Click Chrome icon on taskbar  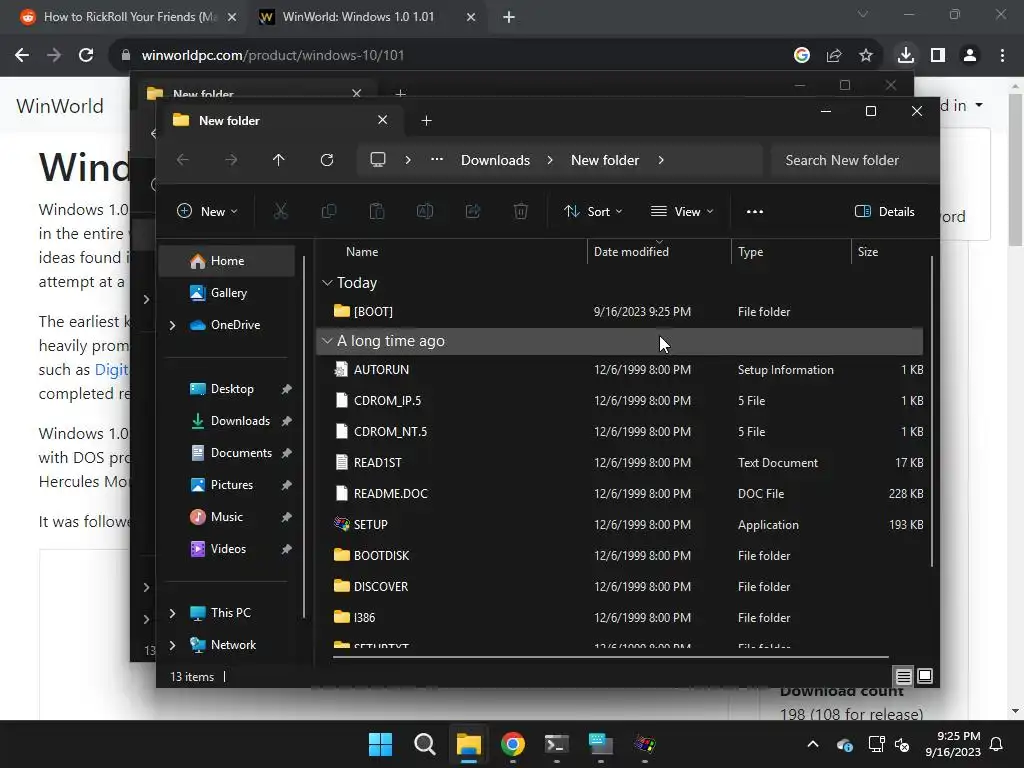513,744
